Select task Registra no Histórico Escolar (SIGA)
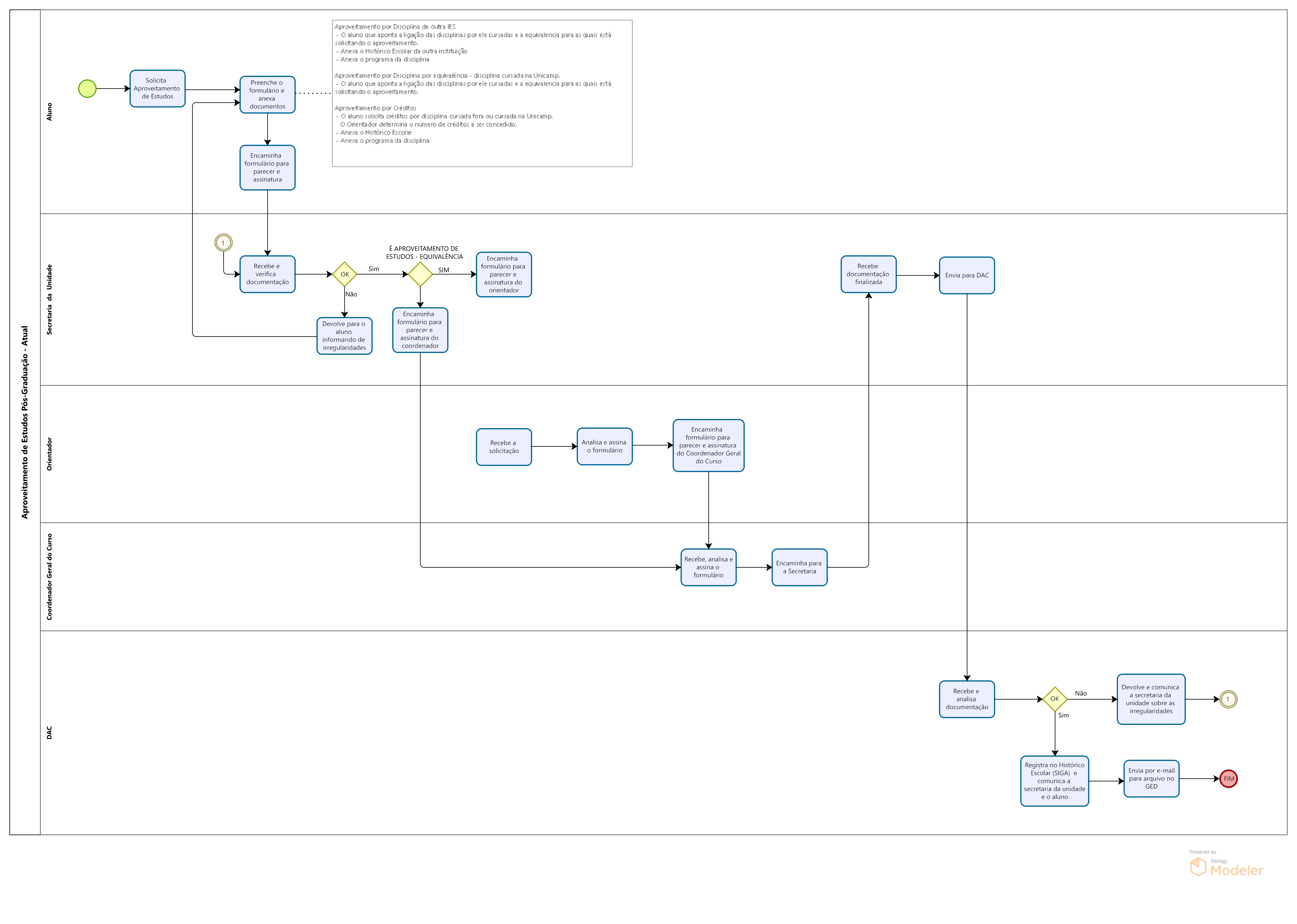The height and width of the screenshot is (924, 1297). coord(1054,781)
